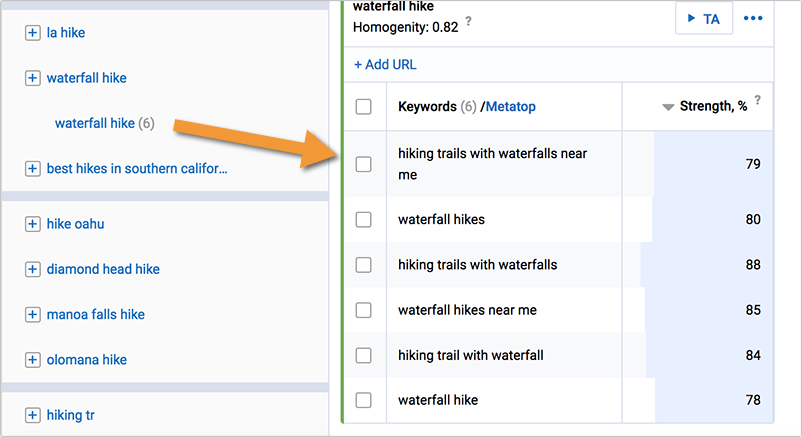Click keyword 'hiking trails with waterfalls'
802x437 pixels.
click(478, 265)
